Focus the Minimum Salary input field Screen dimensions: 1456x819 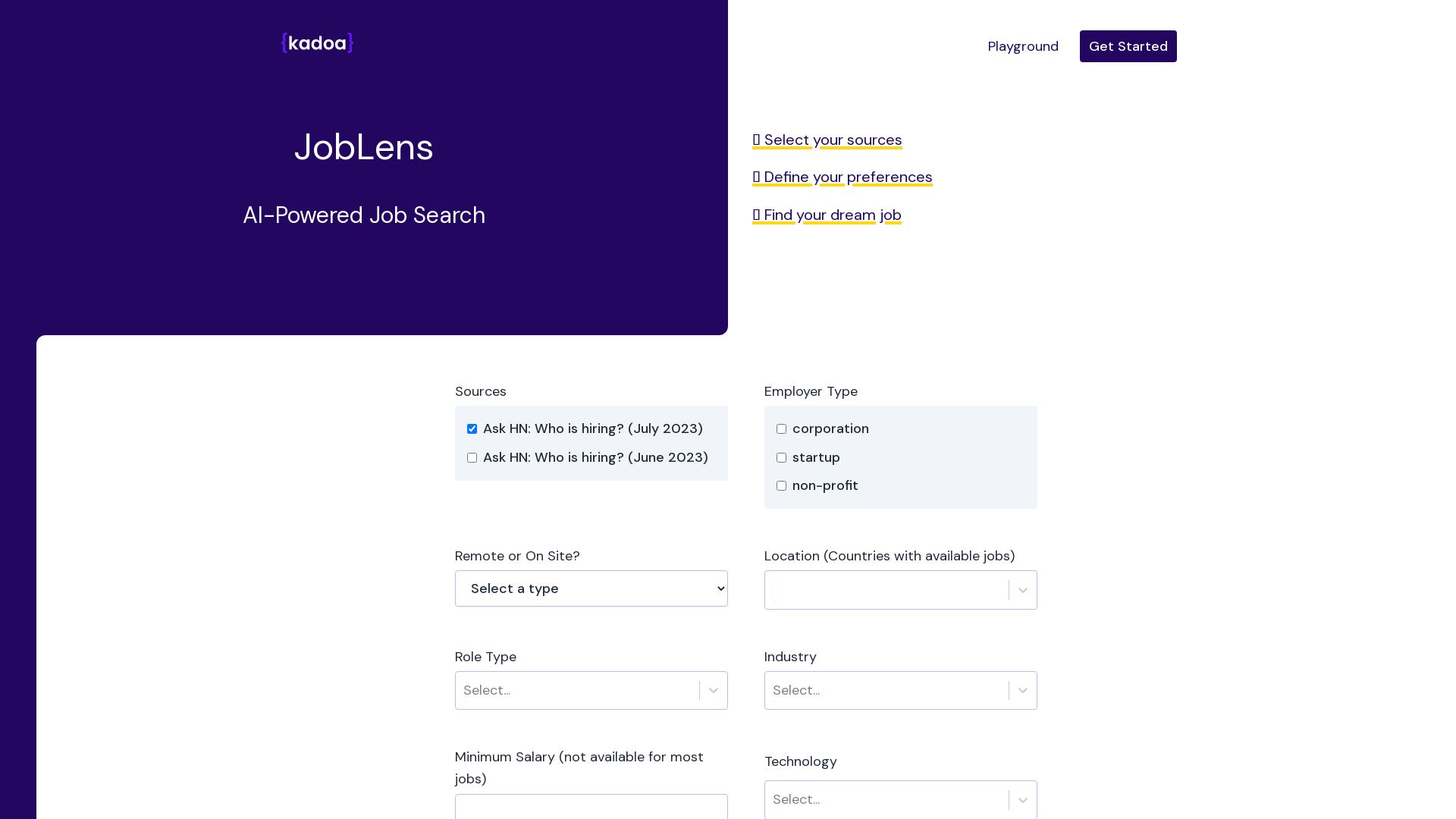click(x=591, y=807)
